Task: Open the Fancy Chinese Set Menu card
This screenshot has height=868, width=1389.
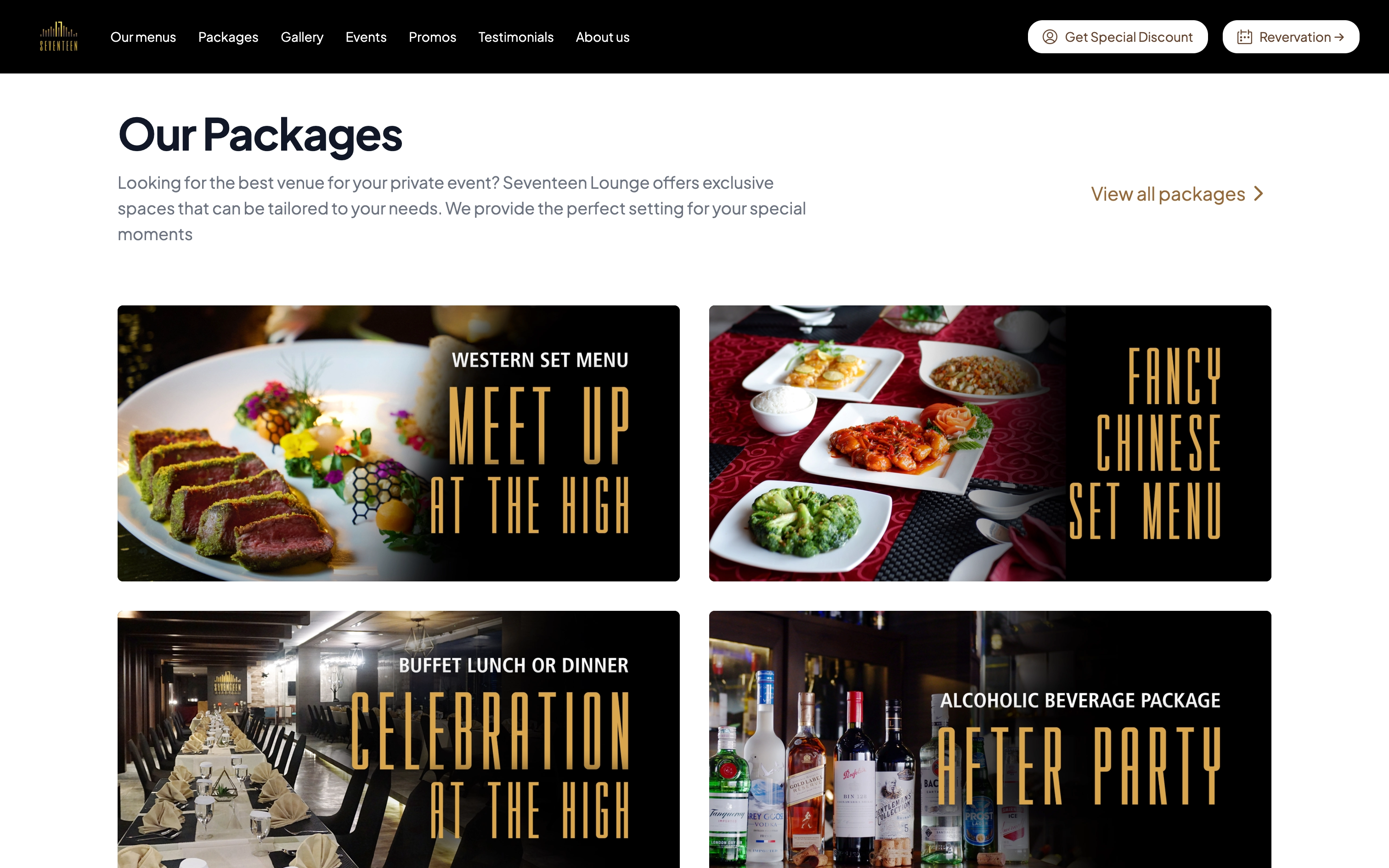Action: tap(990, 443)
